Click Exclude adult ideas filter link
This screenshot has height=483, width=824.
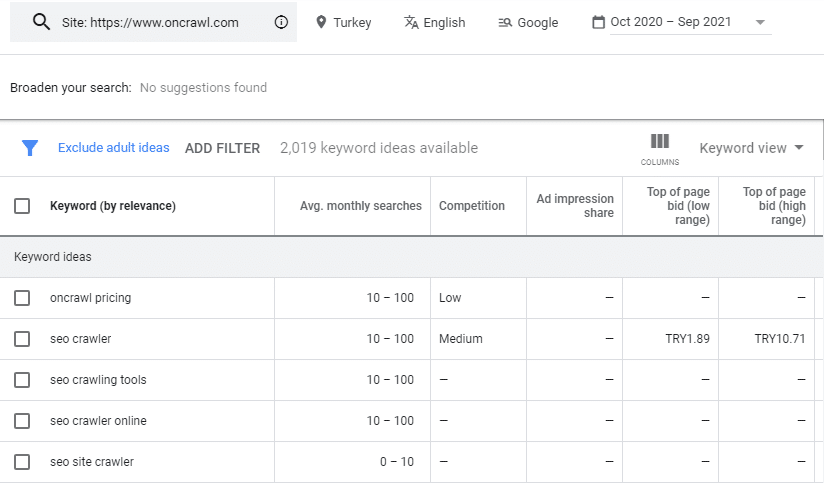[114, 148]
